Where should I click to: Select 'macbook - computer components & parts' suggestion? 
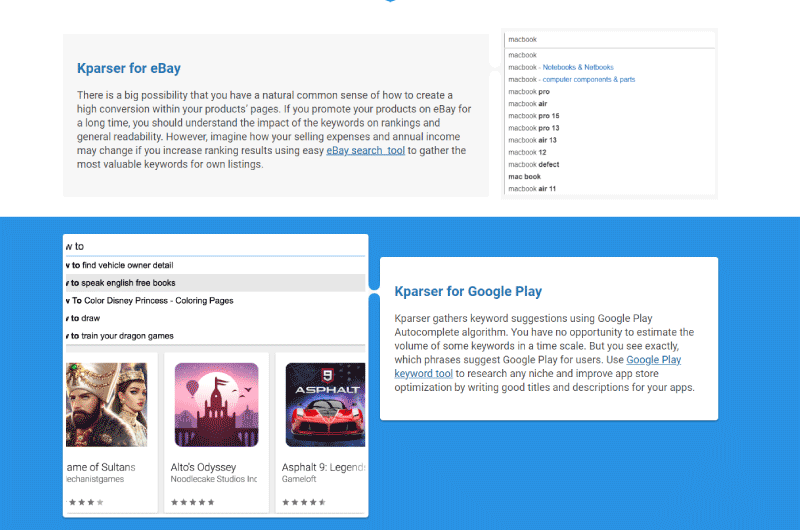click(571, 80)
